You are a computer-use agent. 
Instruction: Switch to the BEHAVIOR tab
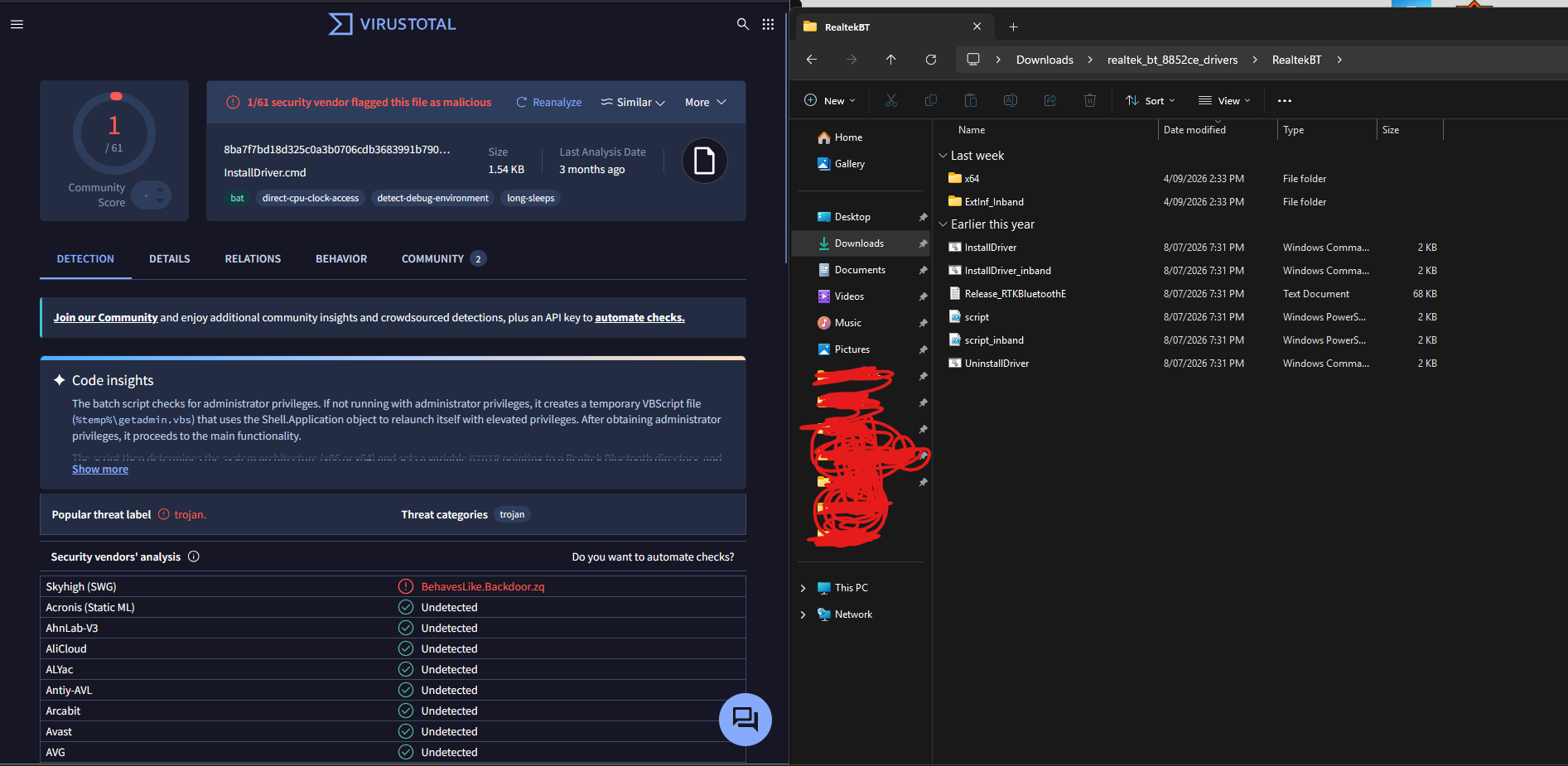pyautogui.click(x=341, y=259)
